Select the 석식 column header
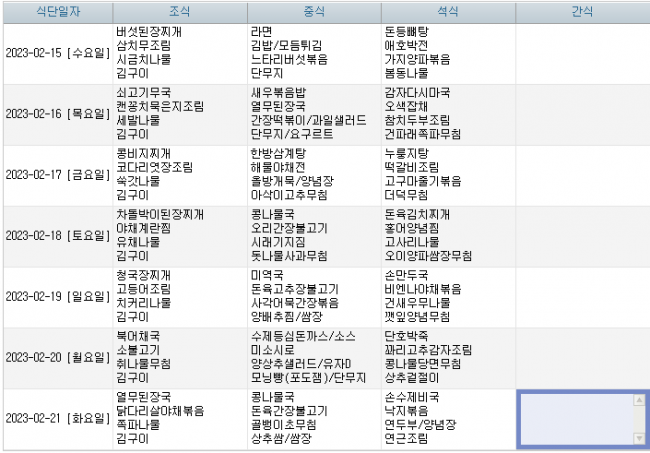 pyautogui.click(x=447, y=11)
